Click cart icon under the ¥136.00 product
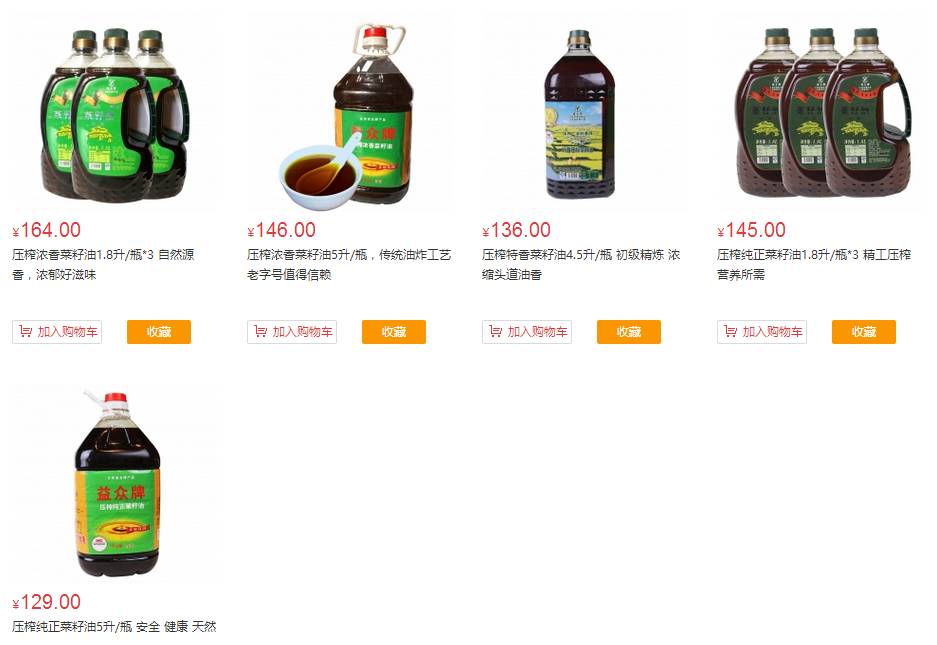 tap(495, 331)
